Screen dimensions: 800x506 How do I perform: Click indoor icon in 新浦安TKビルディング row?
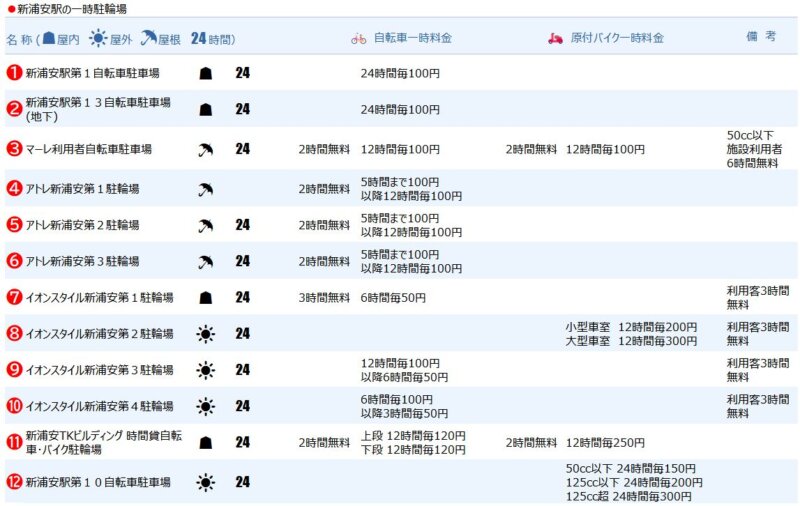pyautogui.click(x=205, y=442)
